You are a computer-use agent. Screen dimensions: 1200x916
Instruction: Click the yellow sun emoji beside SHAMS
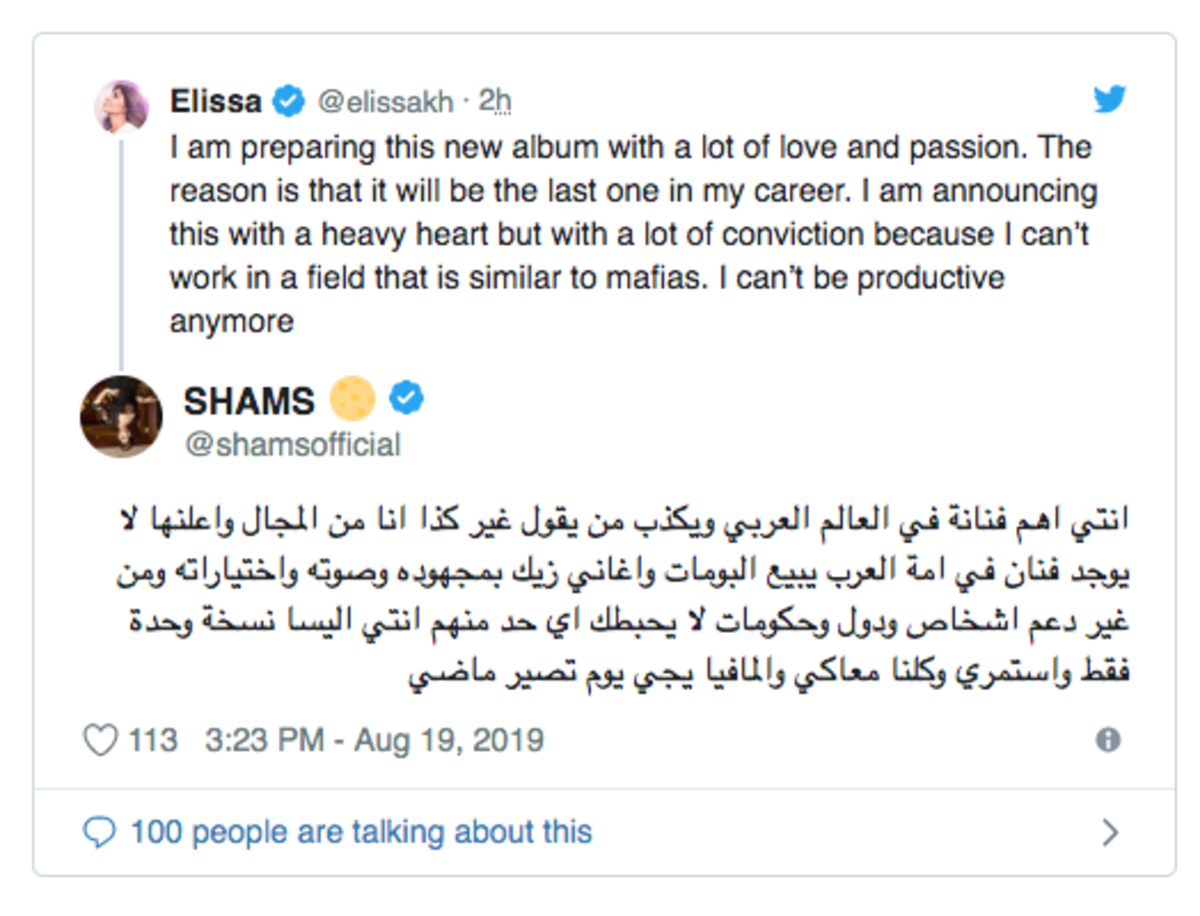coord(351,399)
